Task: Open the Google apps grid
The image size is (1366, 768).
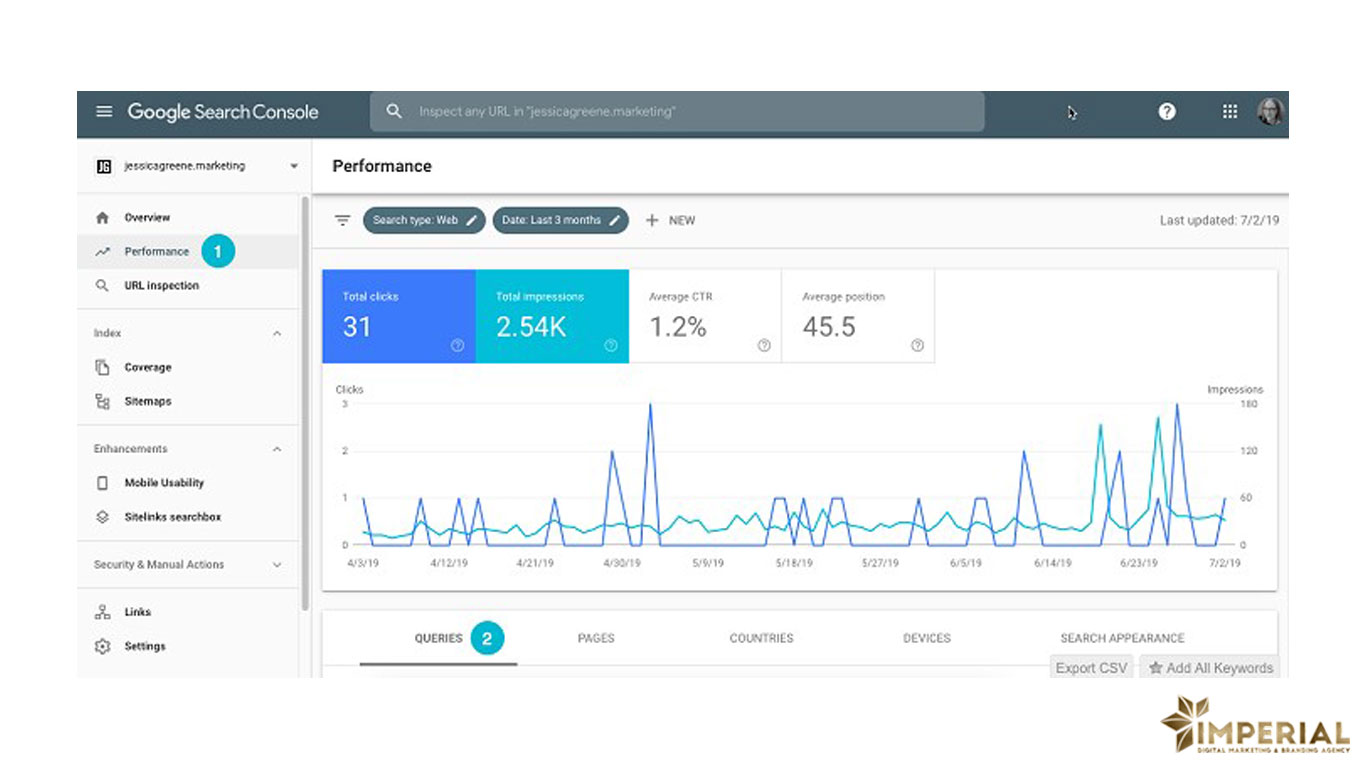Action: [x=1230, y=112]
